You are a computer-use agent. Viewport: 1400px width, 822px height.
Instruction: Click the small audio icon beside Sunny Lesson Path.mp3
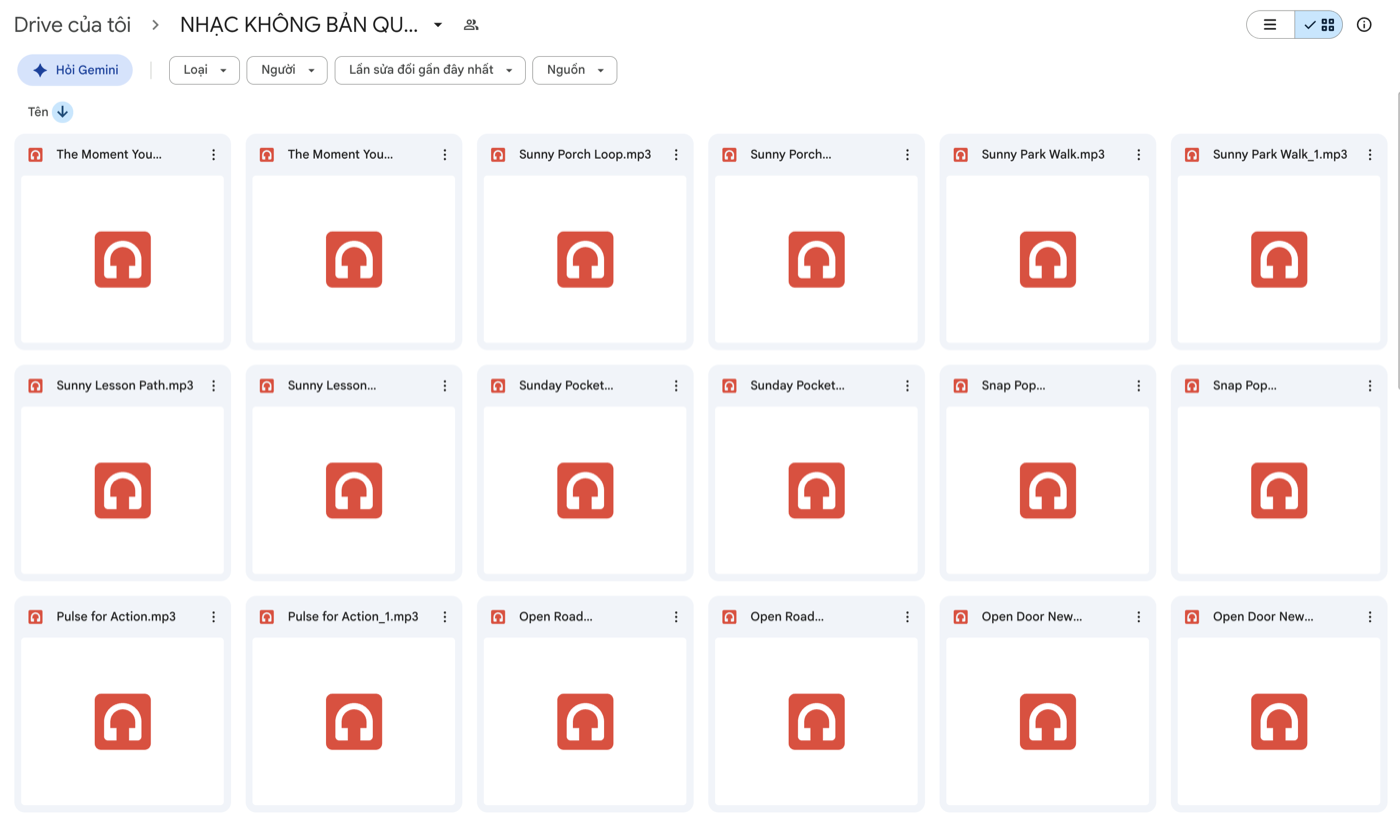36,386
